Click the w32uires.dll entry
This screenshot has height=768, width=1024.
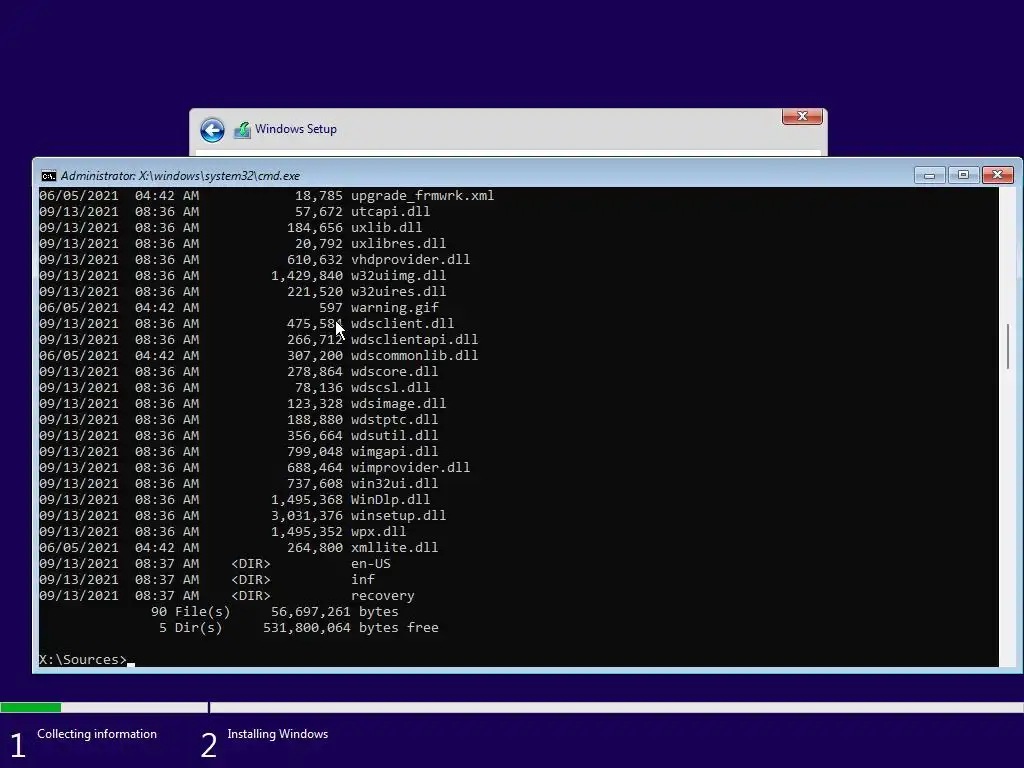(x=398, y=292)
